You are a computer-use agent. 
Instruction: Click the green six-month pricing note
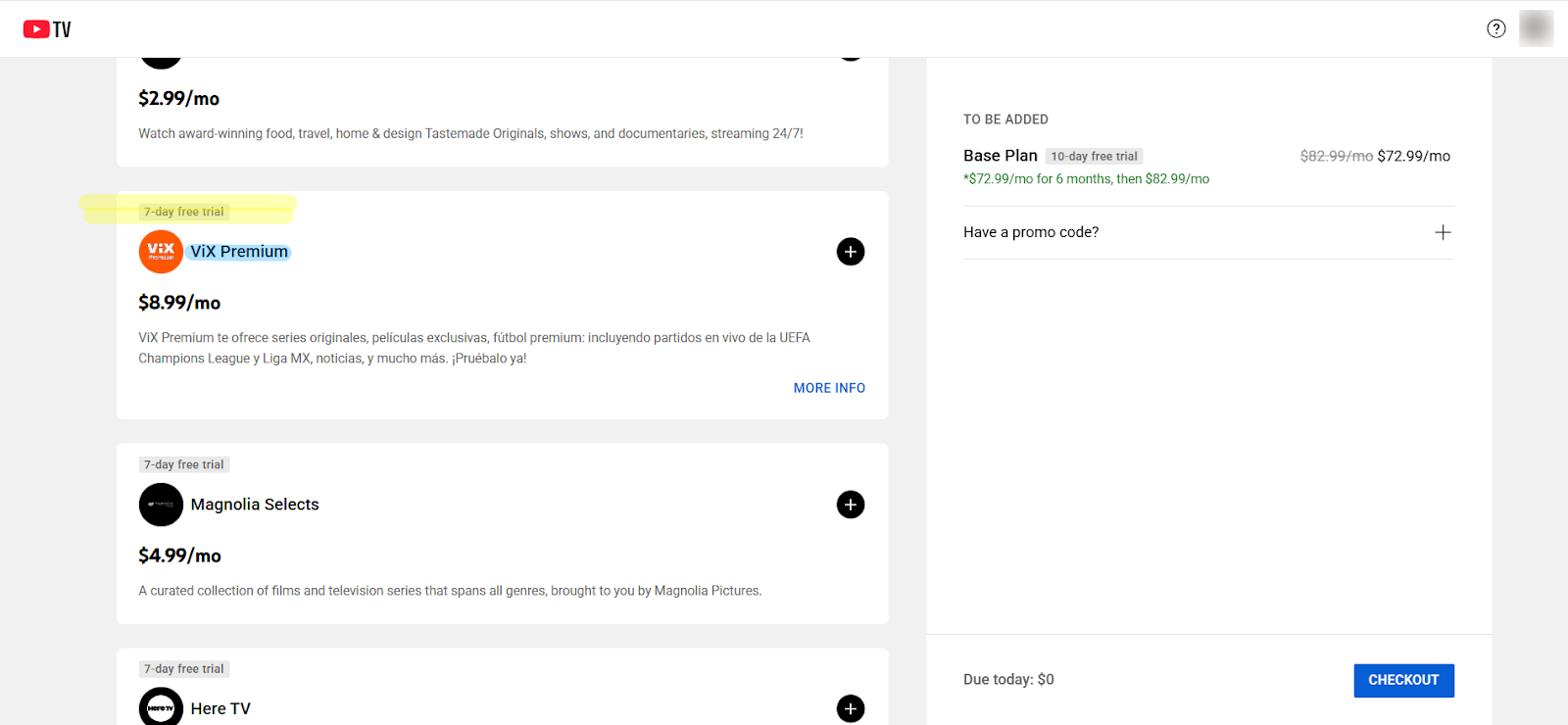click(x=1086, y=179)
